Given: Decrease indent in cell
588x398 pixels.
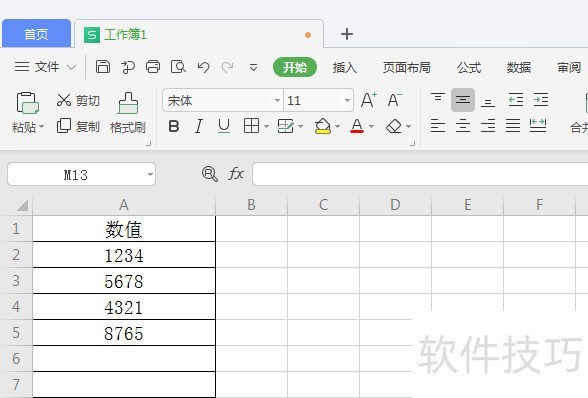Looking at the screenshot, I should click(x=516, y=100).
